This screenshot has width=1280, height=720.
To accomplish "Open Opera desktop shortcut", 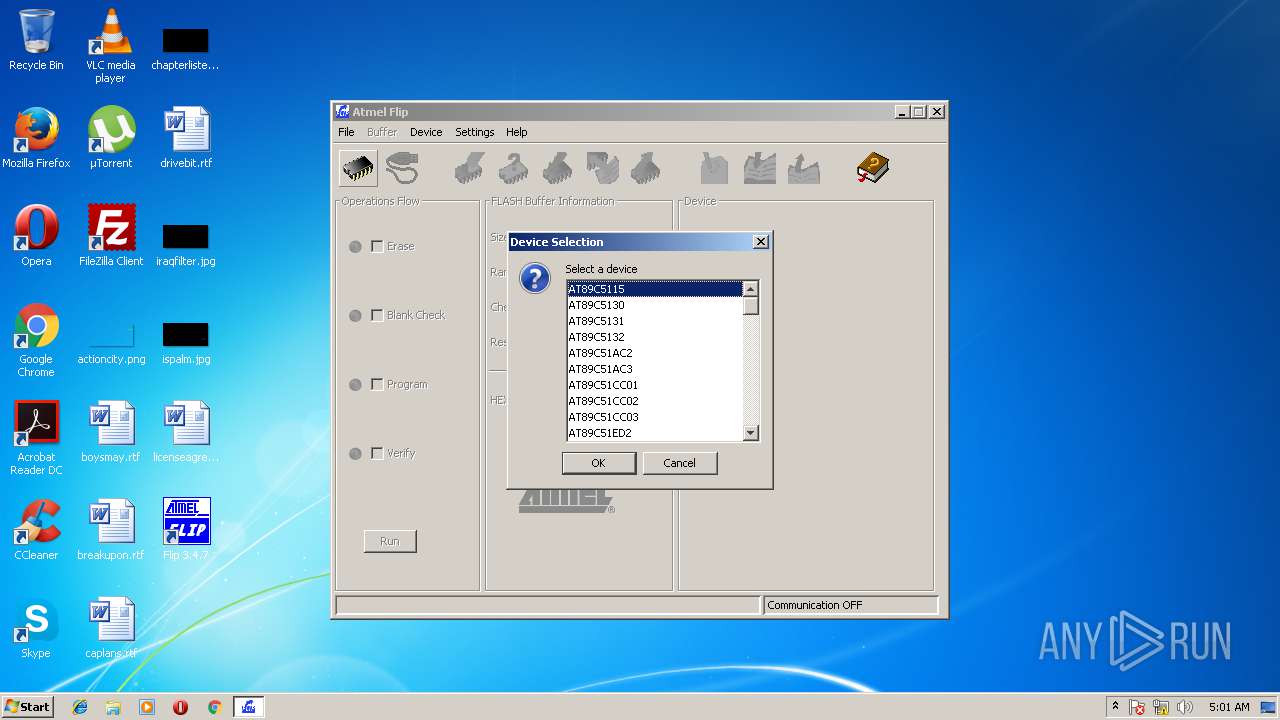I will click(36, 236).
